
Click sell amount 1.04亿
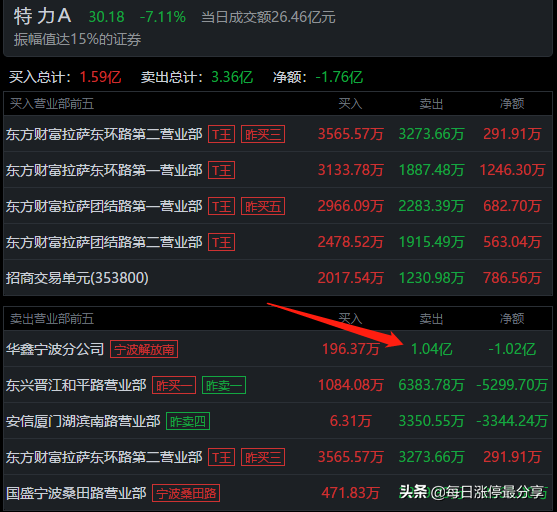(432, 349)
